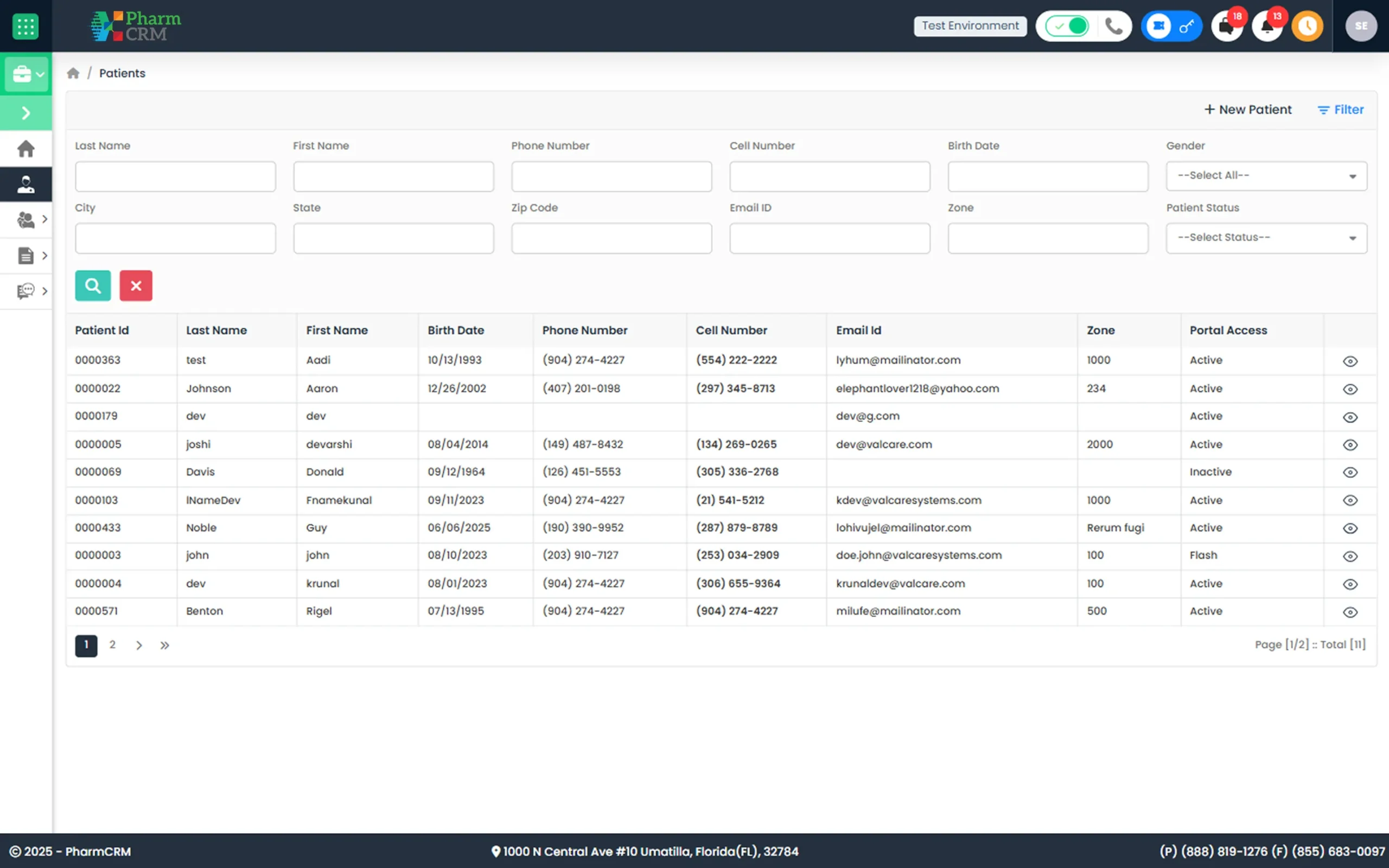Screen dimensions: 1389x868
Task: Open the sidebar briefcase module icon
Action: pyautogui.click(x=26, y=74)
